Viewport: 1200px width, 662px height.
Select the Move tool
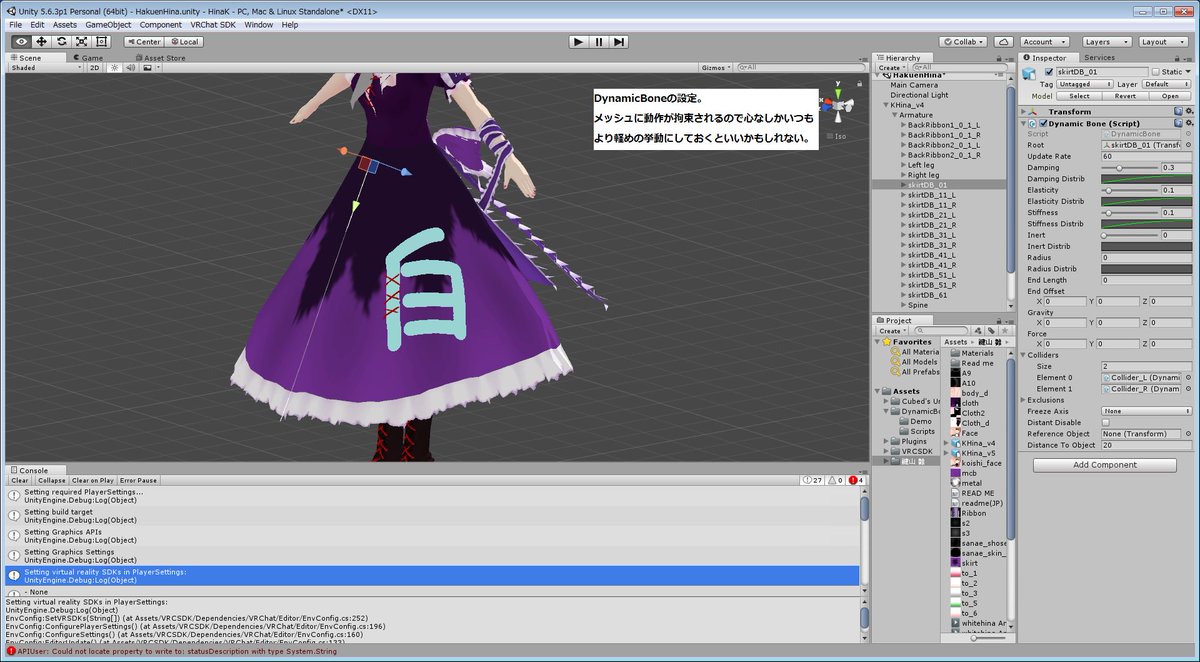point(41,41)
